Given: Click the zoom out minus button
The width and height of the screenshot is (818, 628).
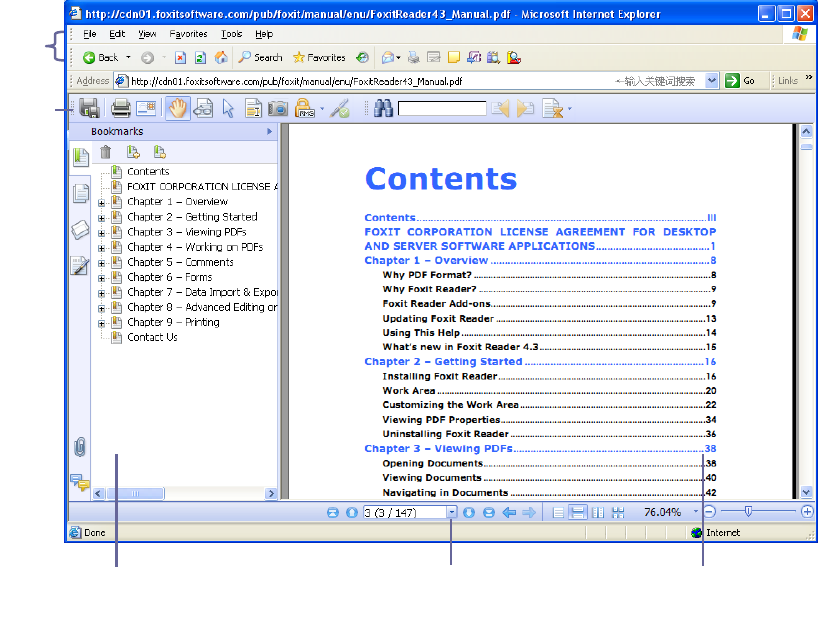Looking at the screenshot, I should coord(709,512).
